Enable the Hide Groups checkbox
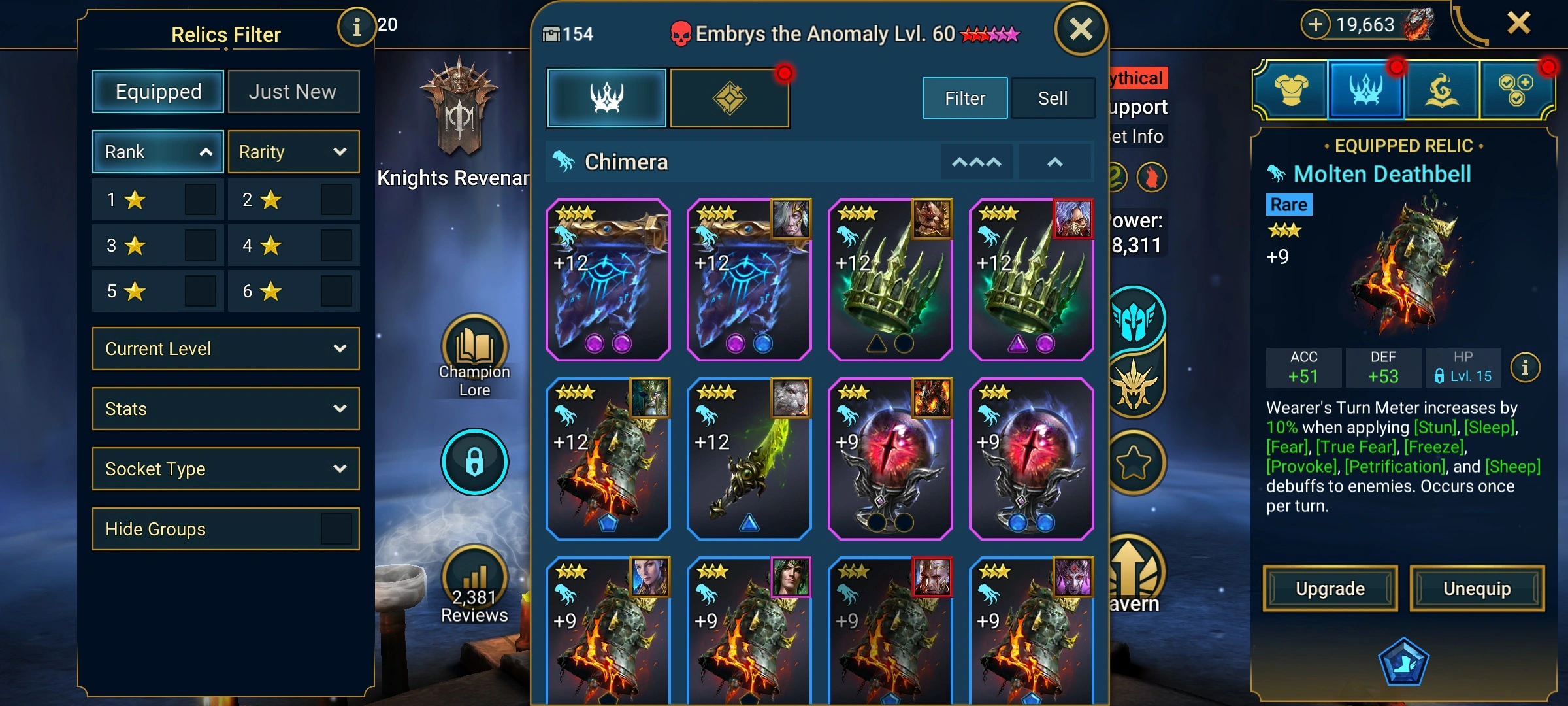 (x=336, y=529)
